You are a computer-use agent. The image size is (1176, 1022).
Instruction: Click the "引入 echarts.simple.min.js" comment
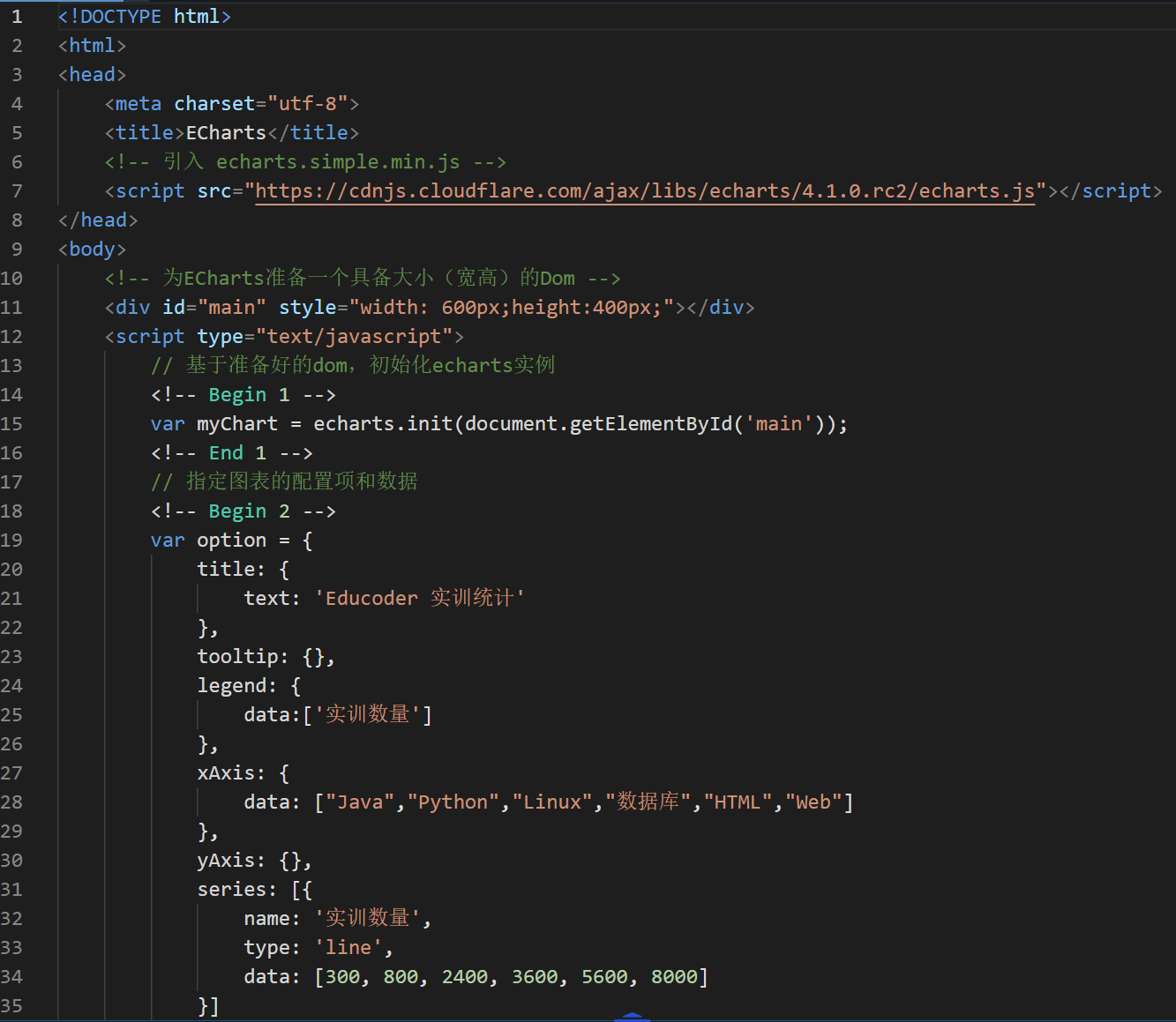[x=305, y=162]
